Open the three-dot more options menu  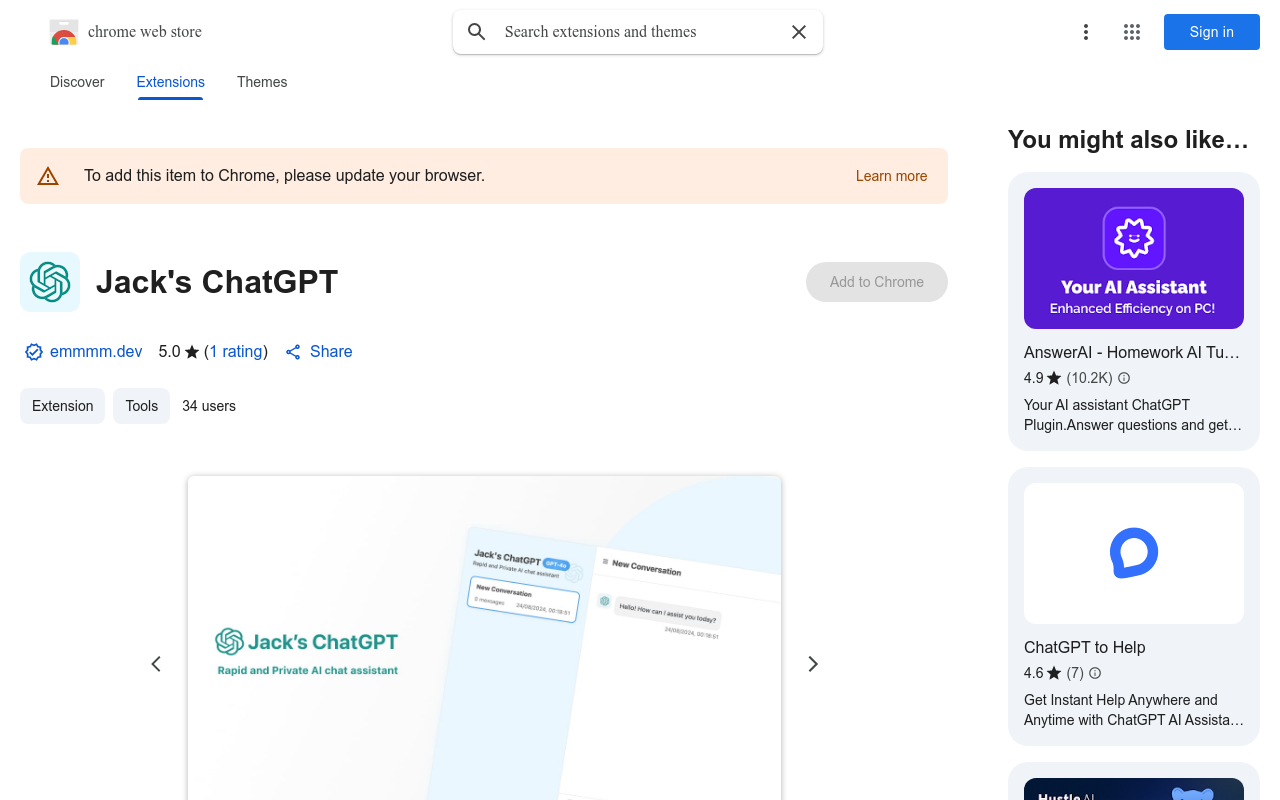tap(1086, 32)
